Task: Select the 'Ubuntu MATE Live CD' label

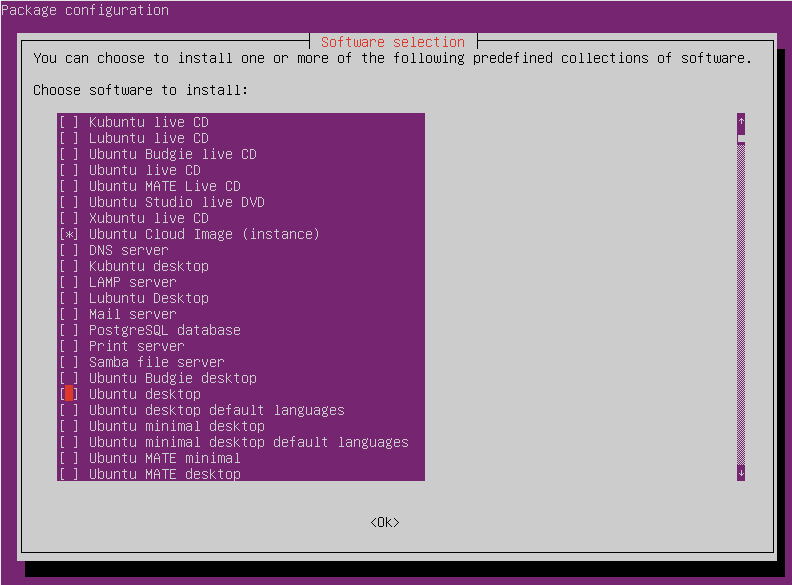Action: (165, 186)
